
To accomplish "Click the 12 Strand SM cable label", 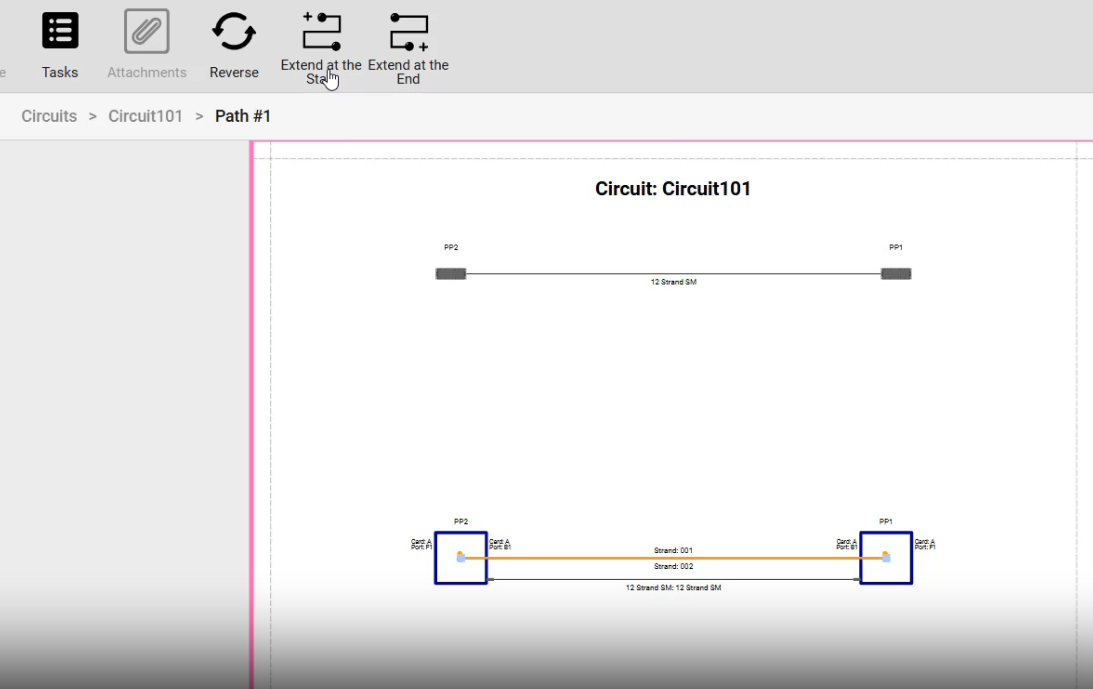I will (x=673, y=282).
